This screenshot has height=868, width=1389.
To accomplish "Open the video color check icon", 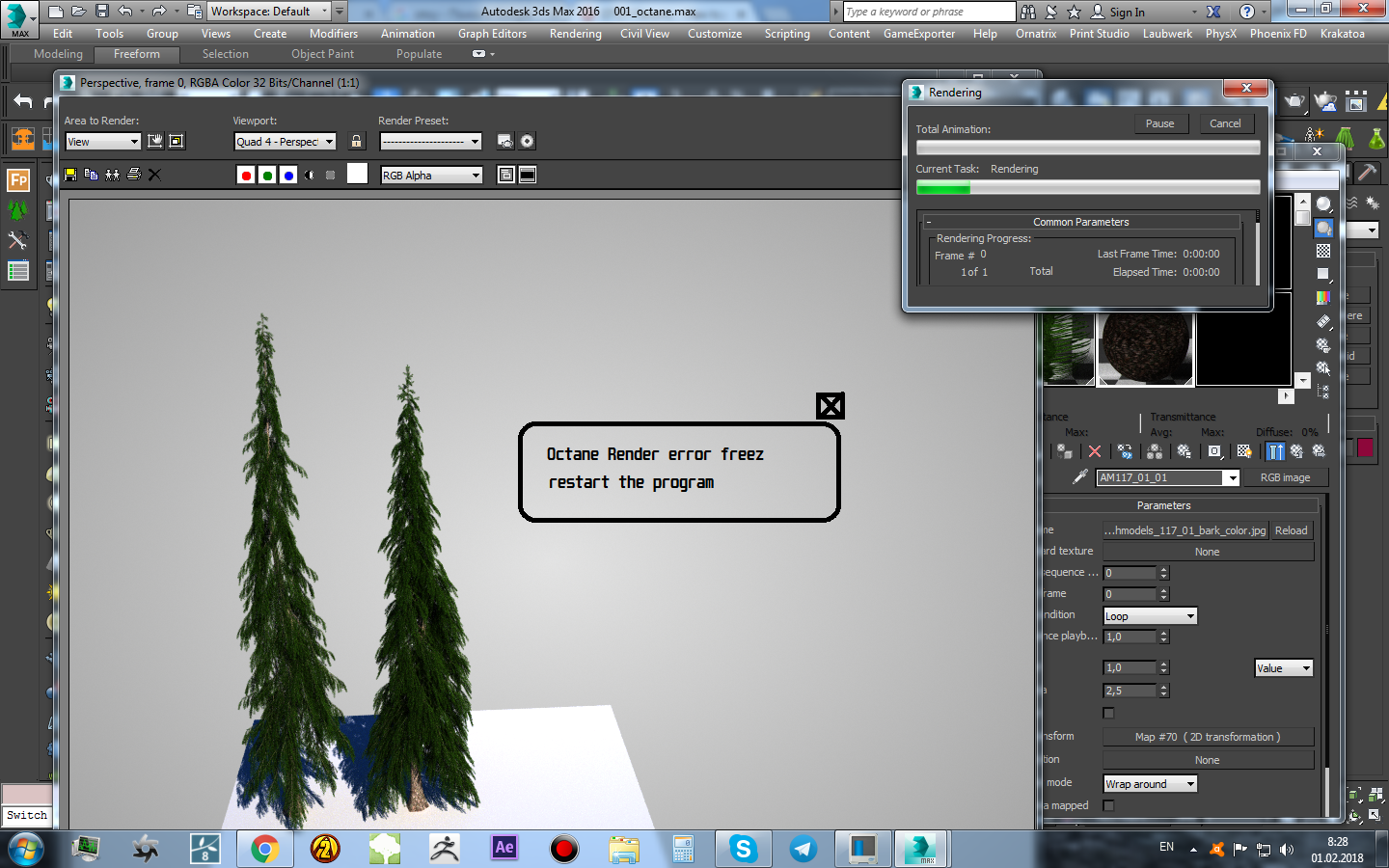I will click(1323, 298).
